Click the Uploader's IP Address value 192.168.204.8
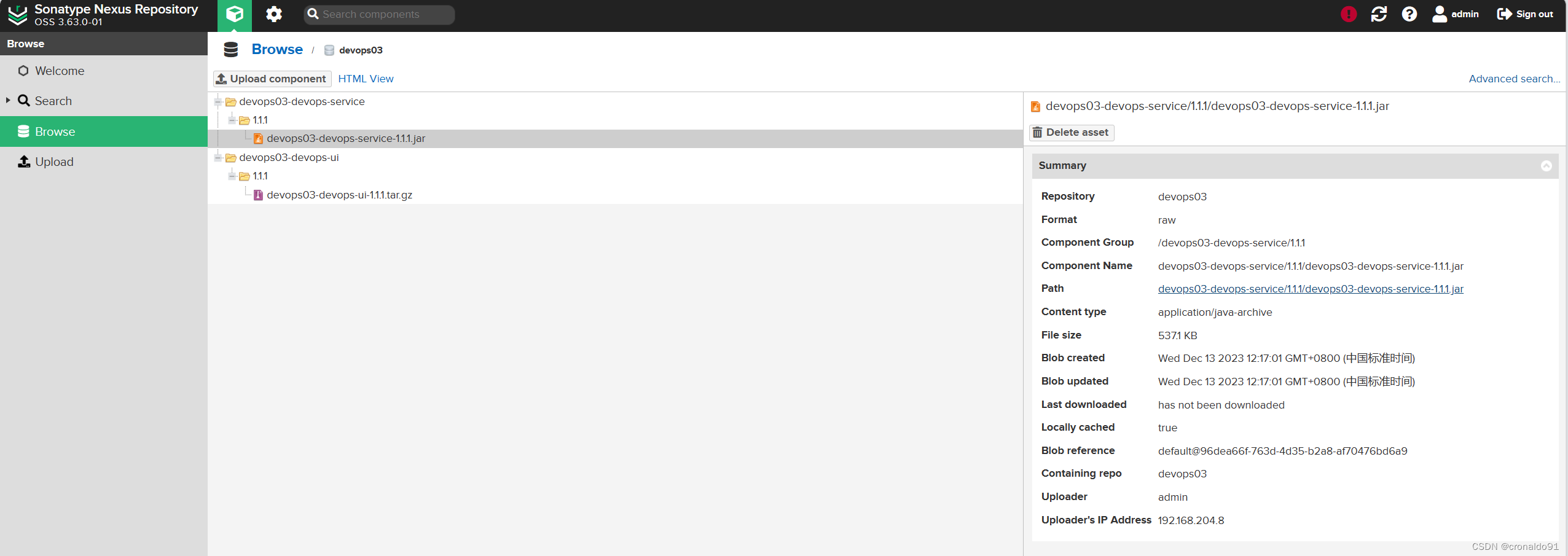Viewport: 1568px width, 556px height. click(1191, 520)
